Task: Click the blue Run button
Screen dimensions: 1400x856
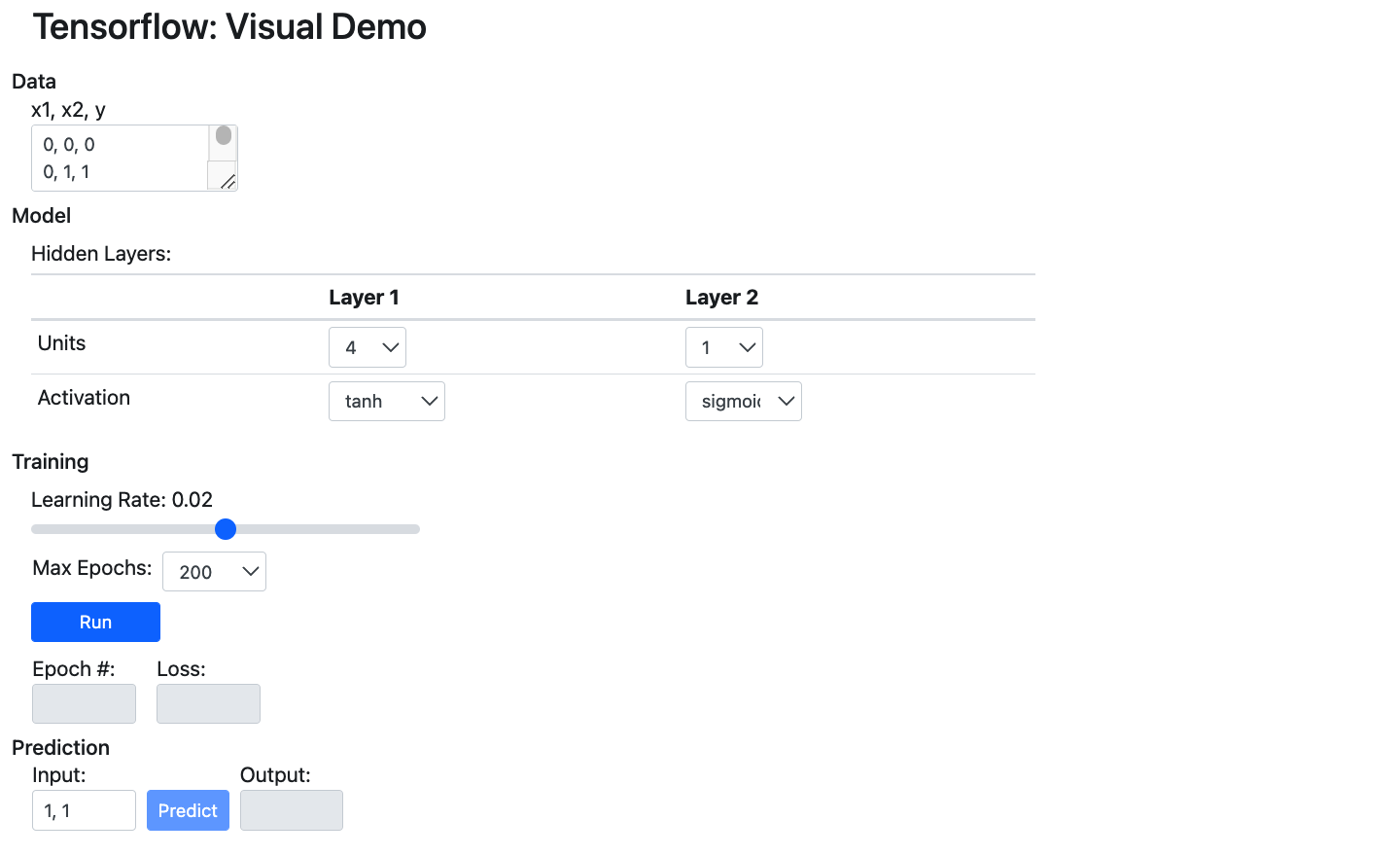Action: 95,622
